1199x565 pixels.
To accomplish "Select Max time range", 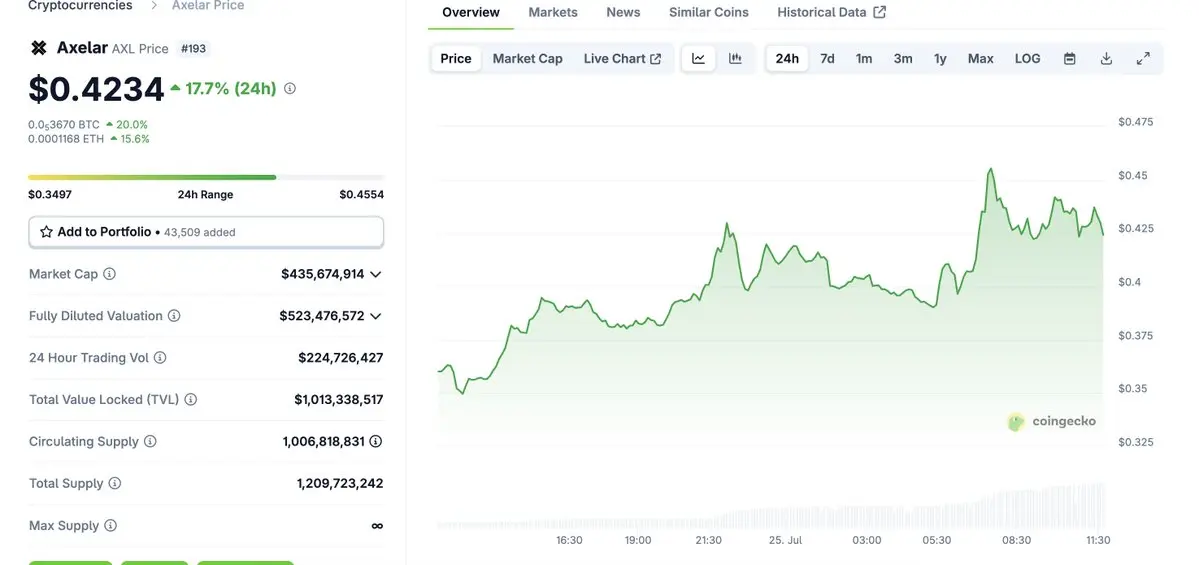I will pos(981,59).
